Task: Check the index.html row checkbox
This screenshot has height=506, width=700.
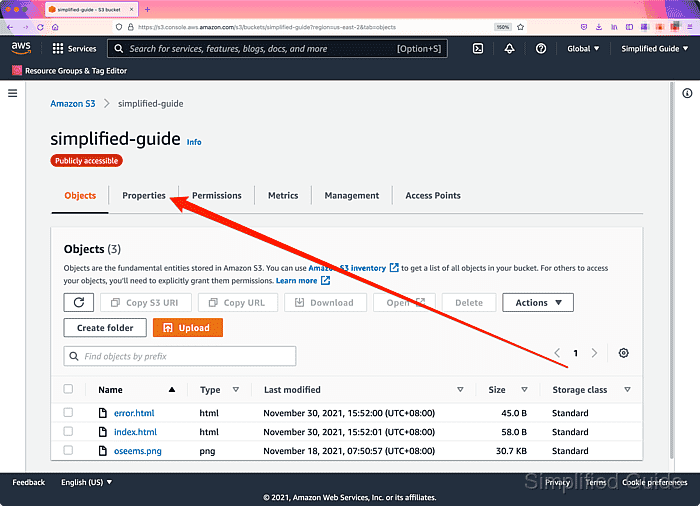Action: tap(68, 431)
